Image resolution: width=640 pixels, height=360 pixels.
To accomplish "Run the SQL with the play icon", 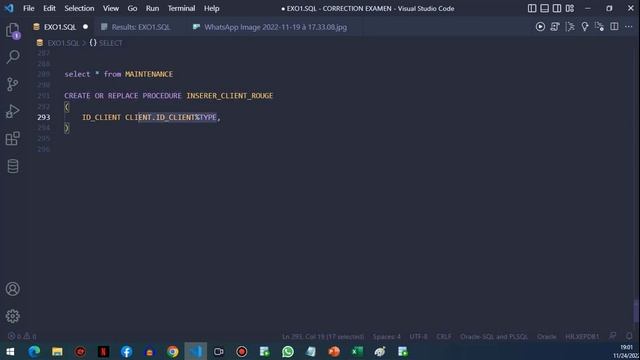I will click(x=540, y=27).
